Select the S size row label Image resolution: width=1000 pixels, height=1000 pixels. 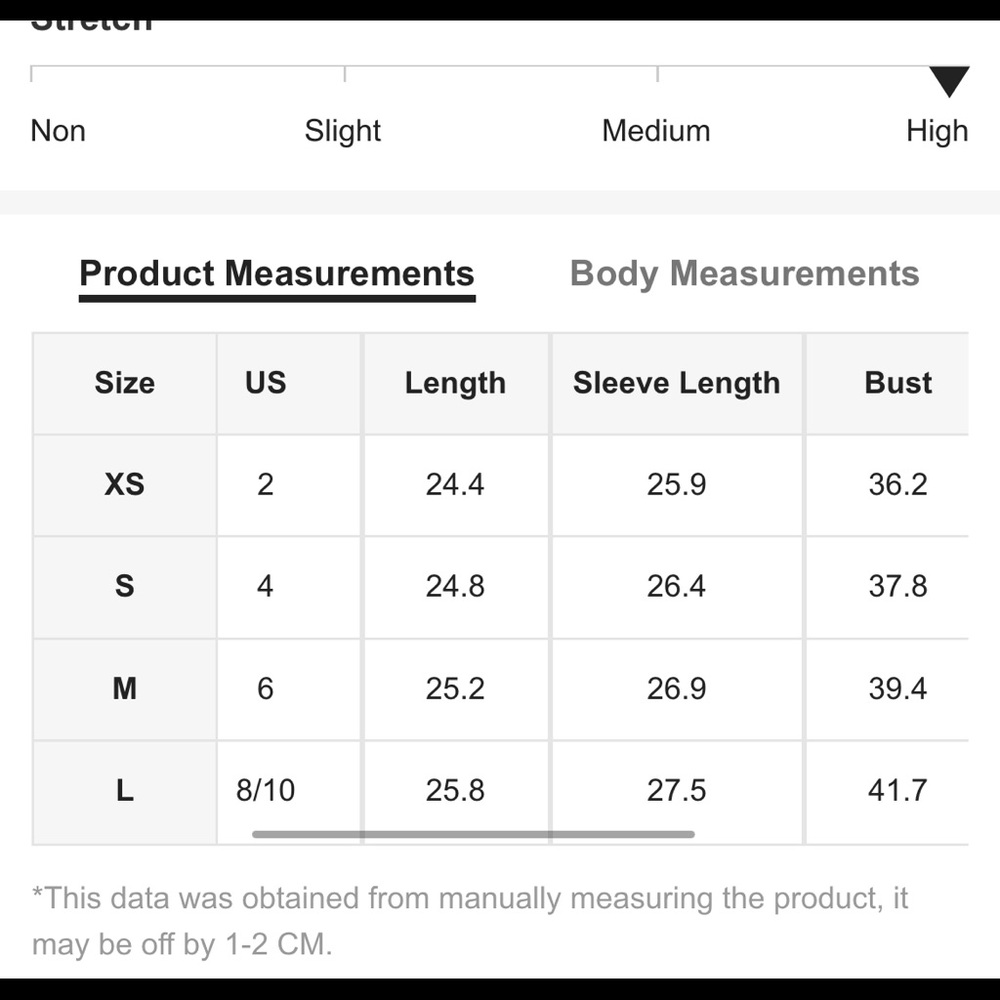(124, 586)
